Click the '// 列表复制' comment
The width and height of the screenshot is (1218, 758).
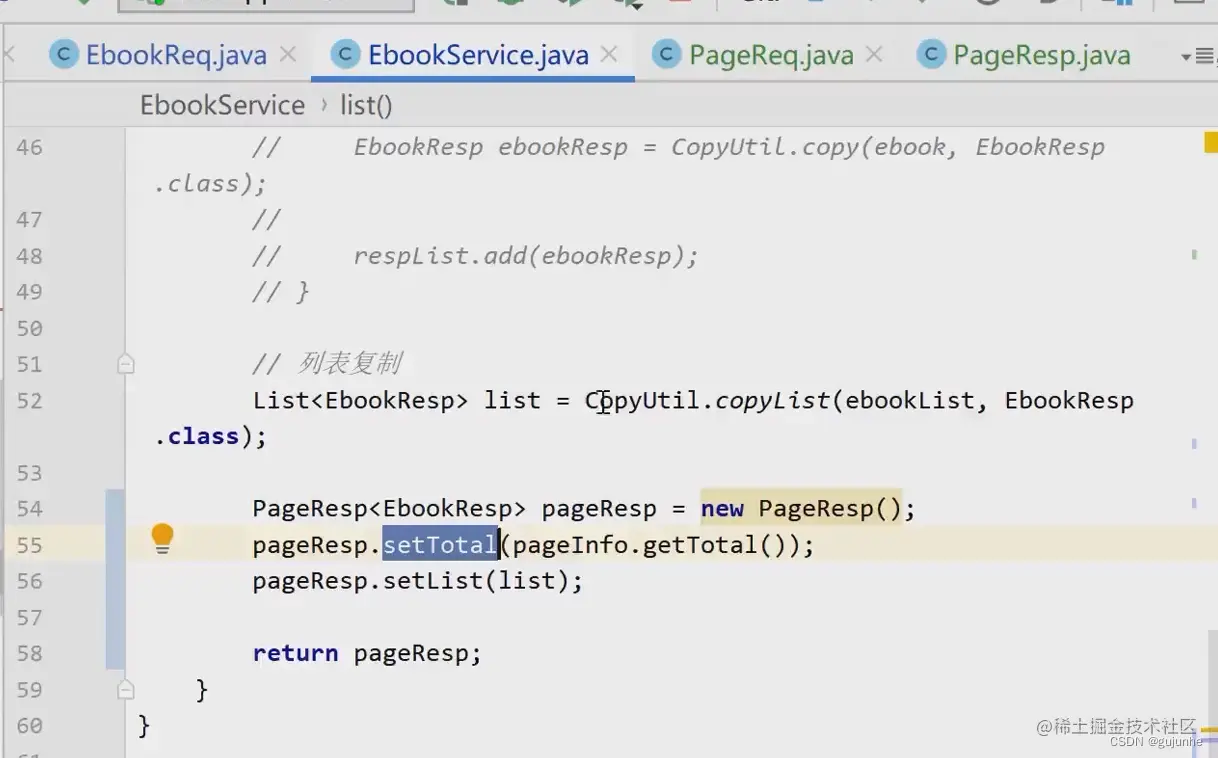(327, 364)
